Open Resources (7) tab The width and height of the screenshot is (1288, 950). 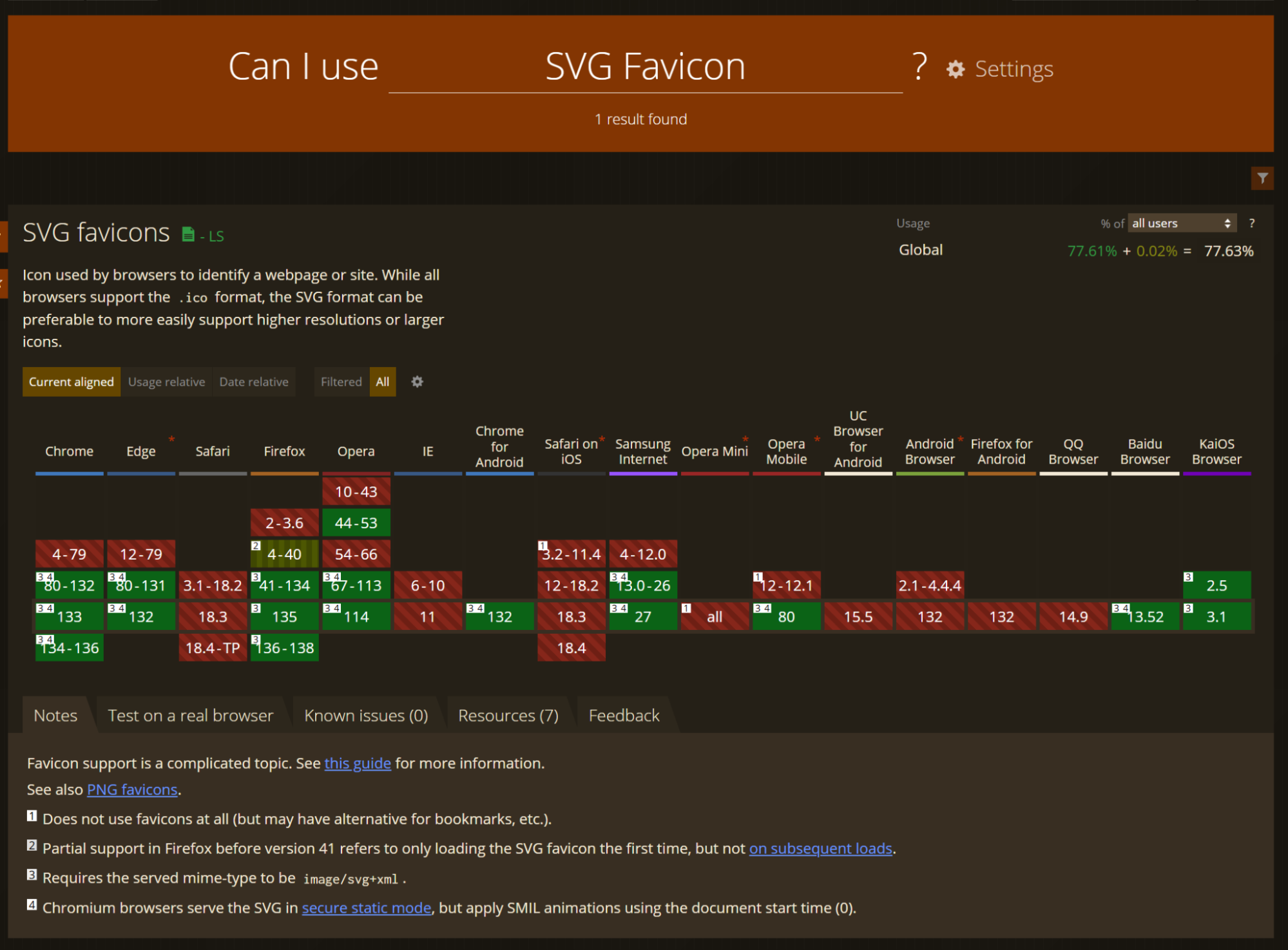[x=508, y=716]
